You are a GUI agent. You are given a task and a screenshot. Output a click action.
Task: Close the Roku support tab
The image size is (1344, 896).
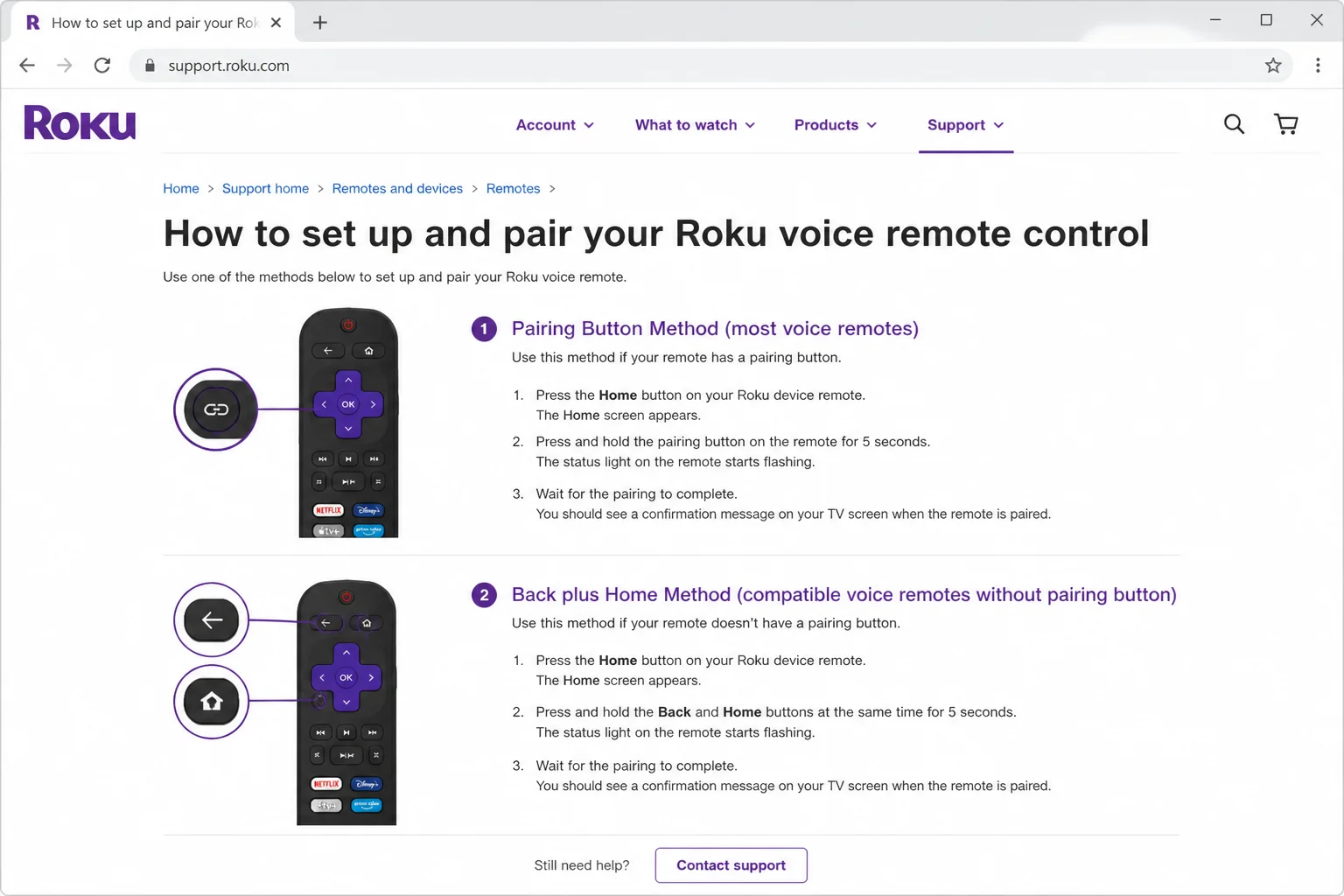(x=276, y=23)
